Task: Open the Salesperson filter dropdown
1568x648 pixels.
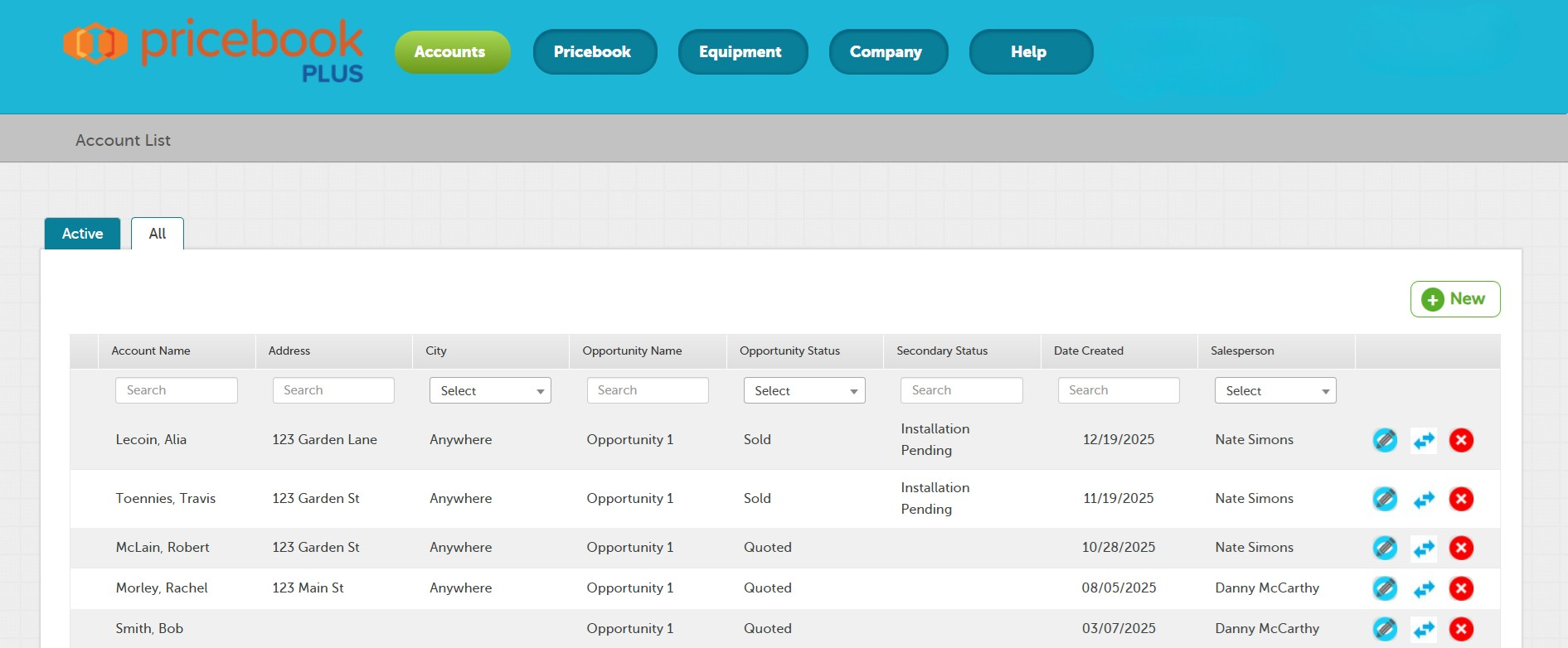Action: click(1274, 390)
